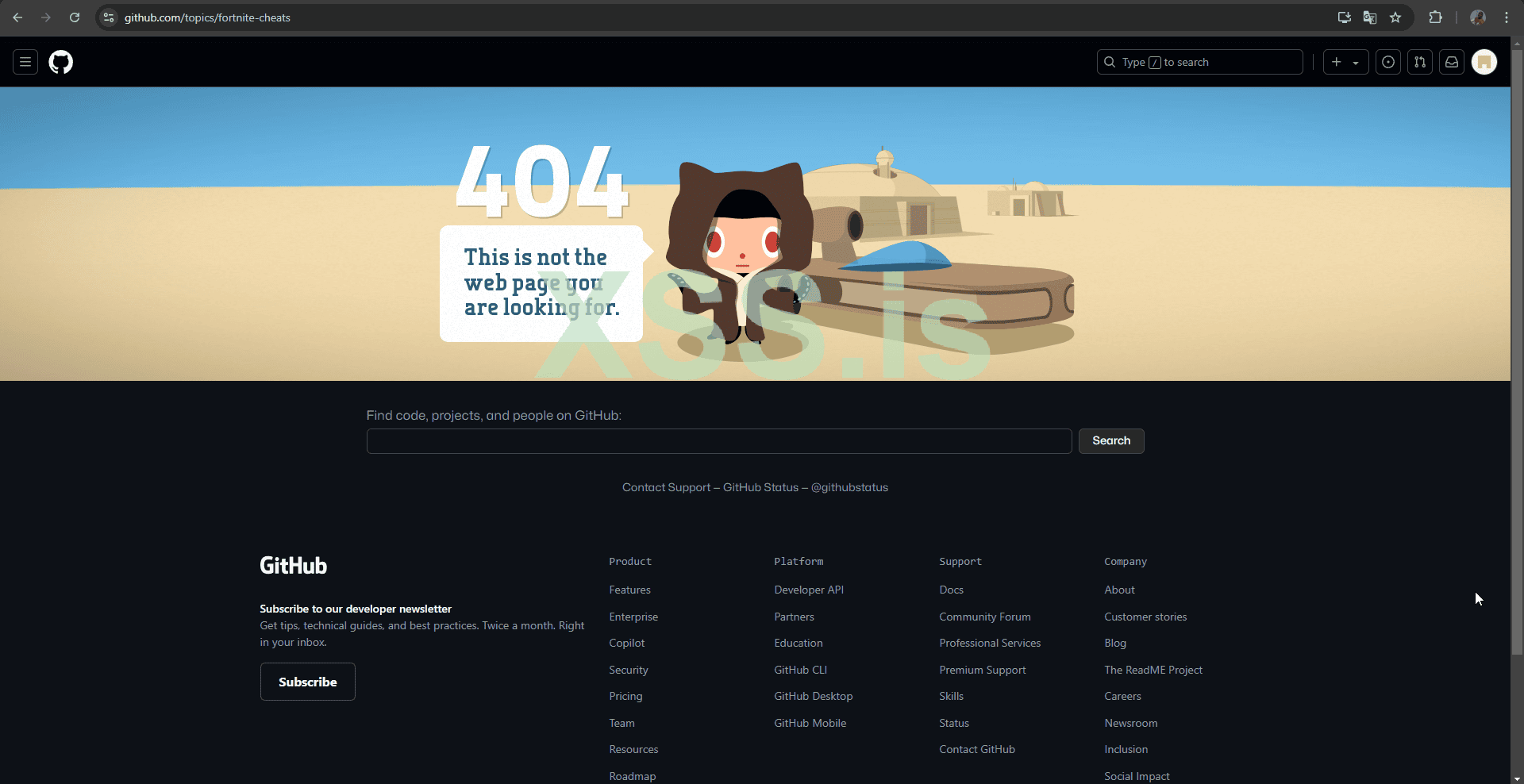The image size is (1524, 784).
Task: Open the Status footer link
Action: [954, 723]
